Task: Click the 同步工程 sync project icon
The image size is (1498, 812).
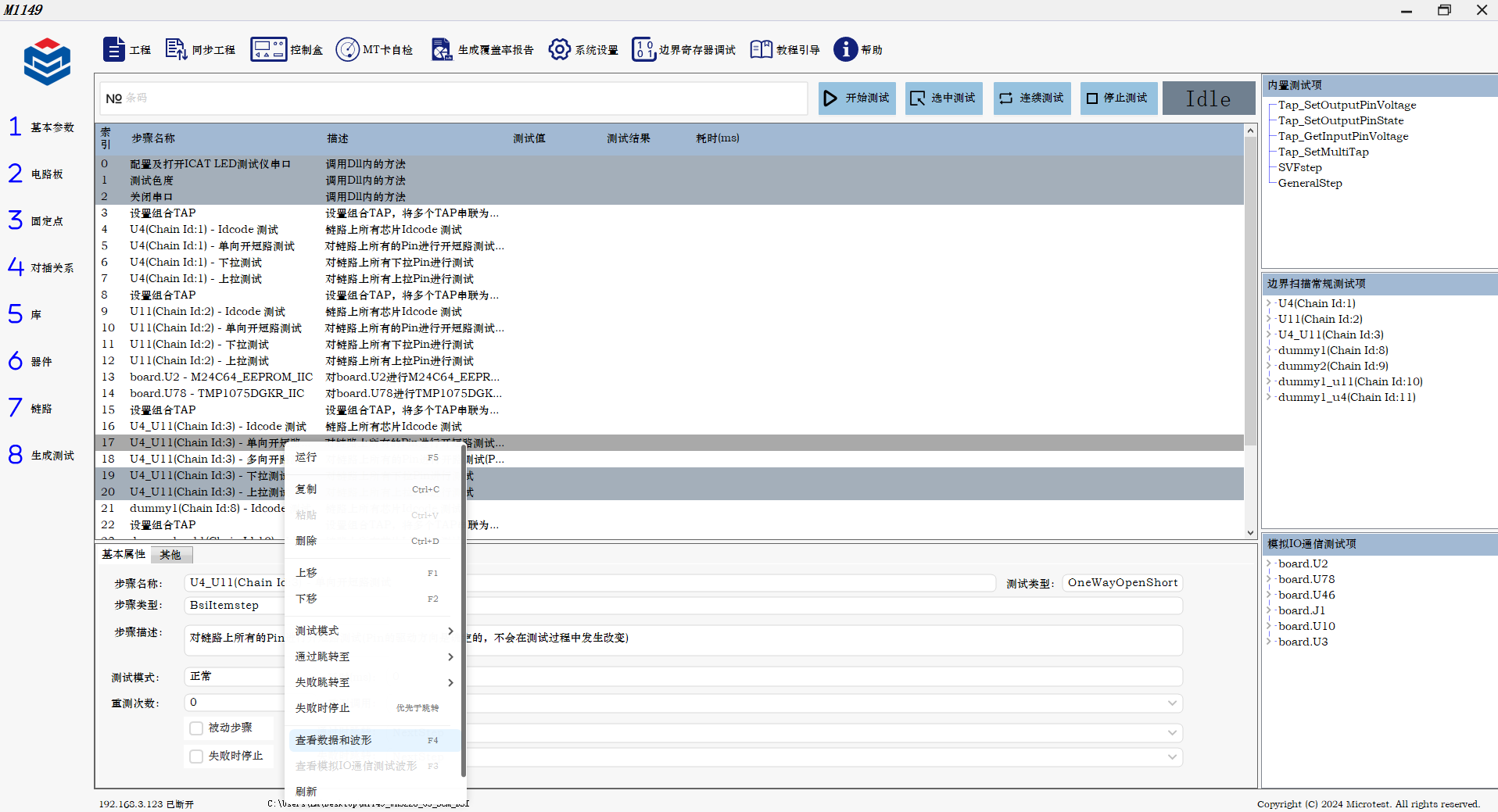Action: tap(175, 49)
